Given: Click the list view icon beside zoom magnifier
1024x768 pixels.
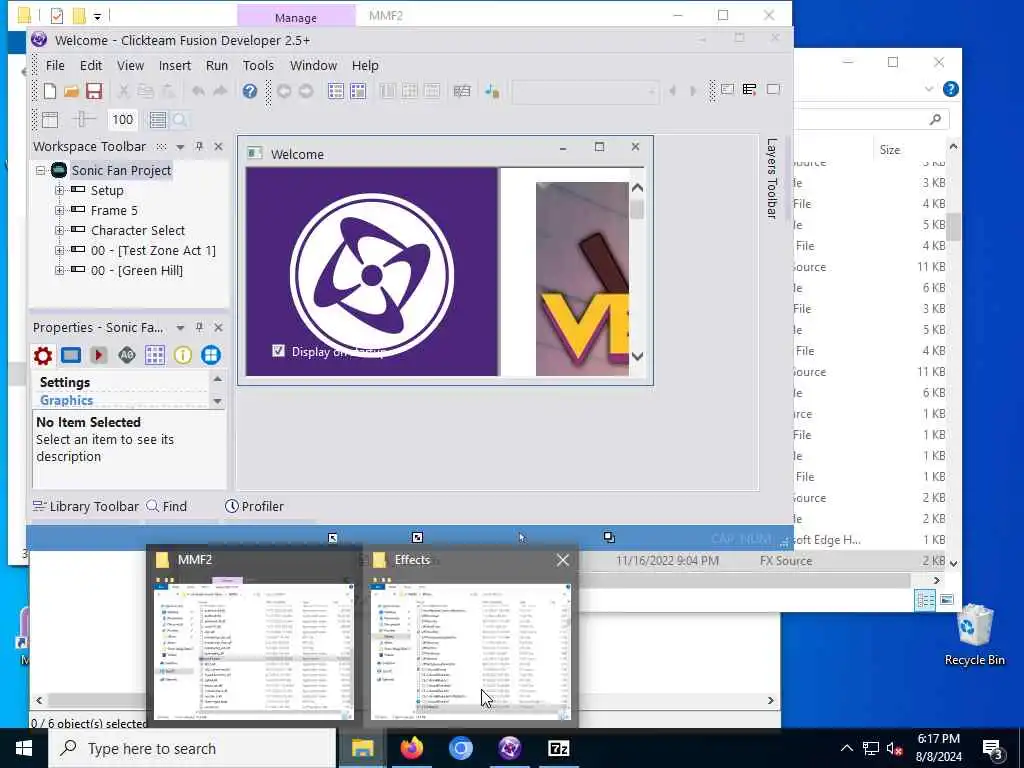Looking at the screenshot, I should pos(157,120).
